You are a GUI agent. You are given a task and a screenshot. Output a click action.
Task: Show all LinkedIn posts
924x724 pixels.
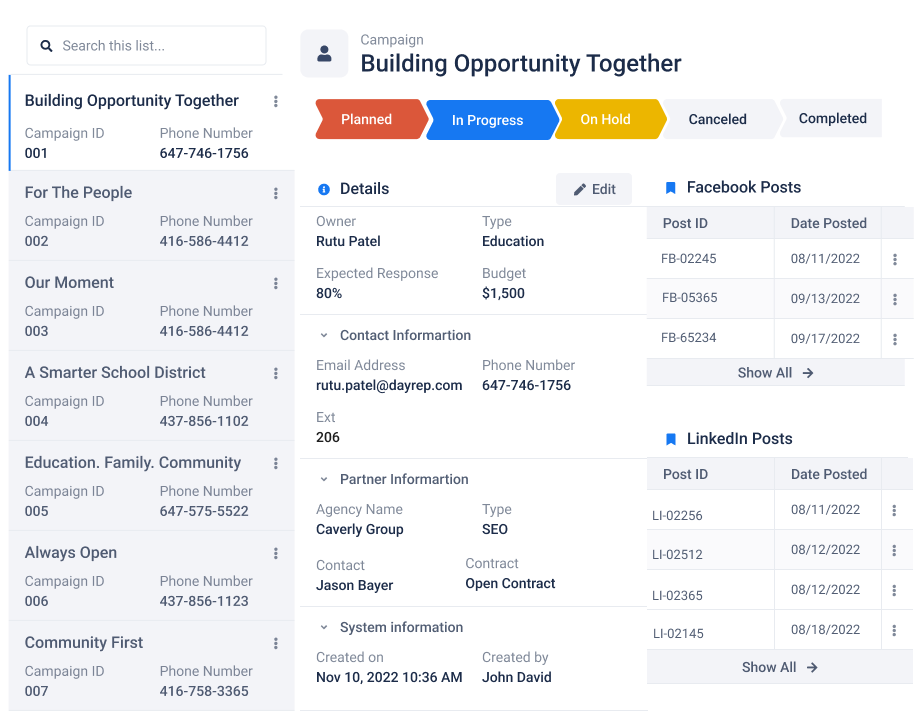(x=780, y=667)
